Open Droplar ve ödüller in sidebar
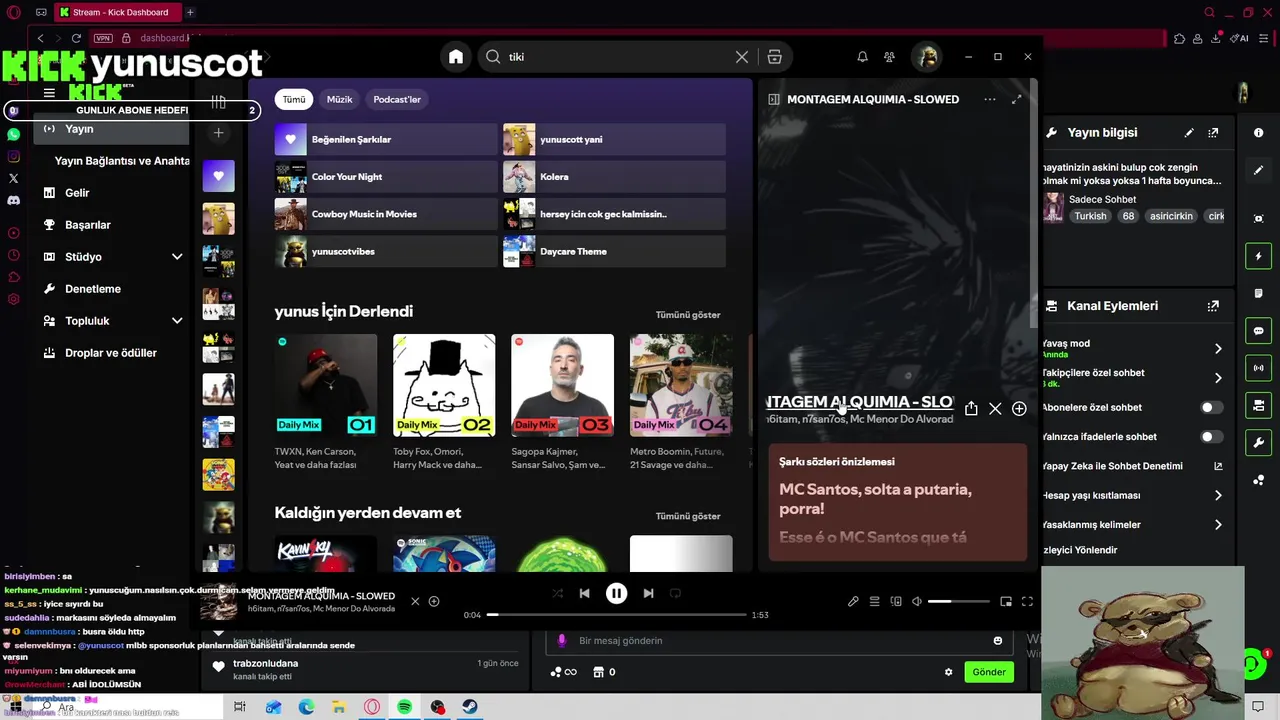This screenshot has width=1280, height=720. 110,353
